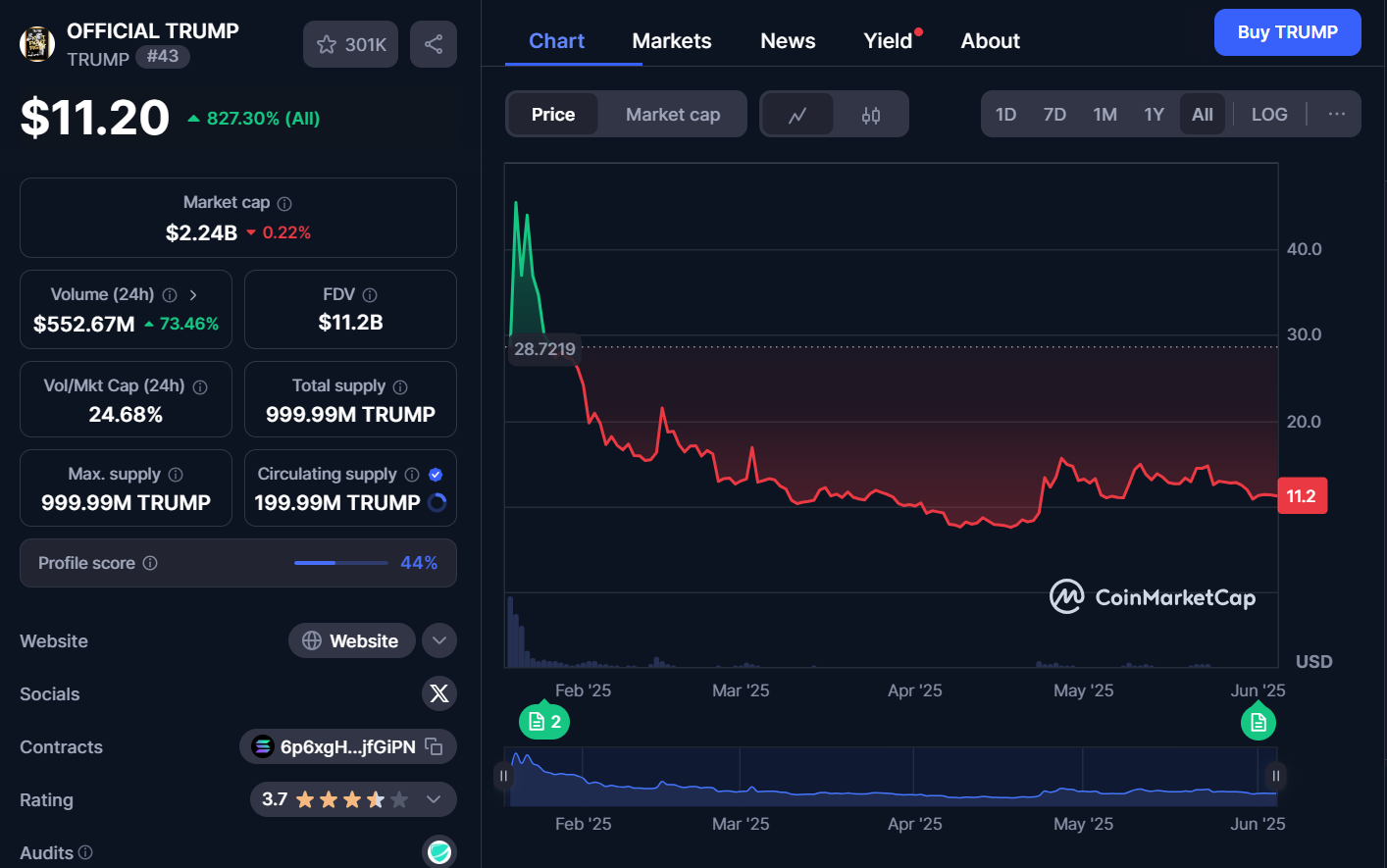The width and height of the screenshot is (1387, 868).
Task: Switch to the Chart tab
Action: 556,41
